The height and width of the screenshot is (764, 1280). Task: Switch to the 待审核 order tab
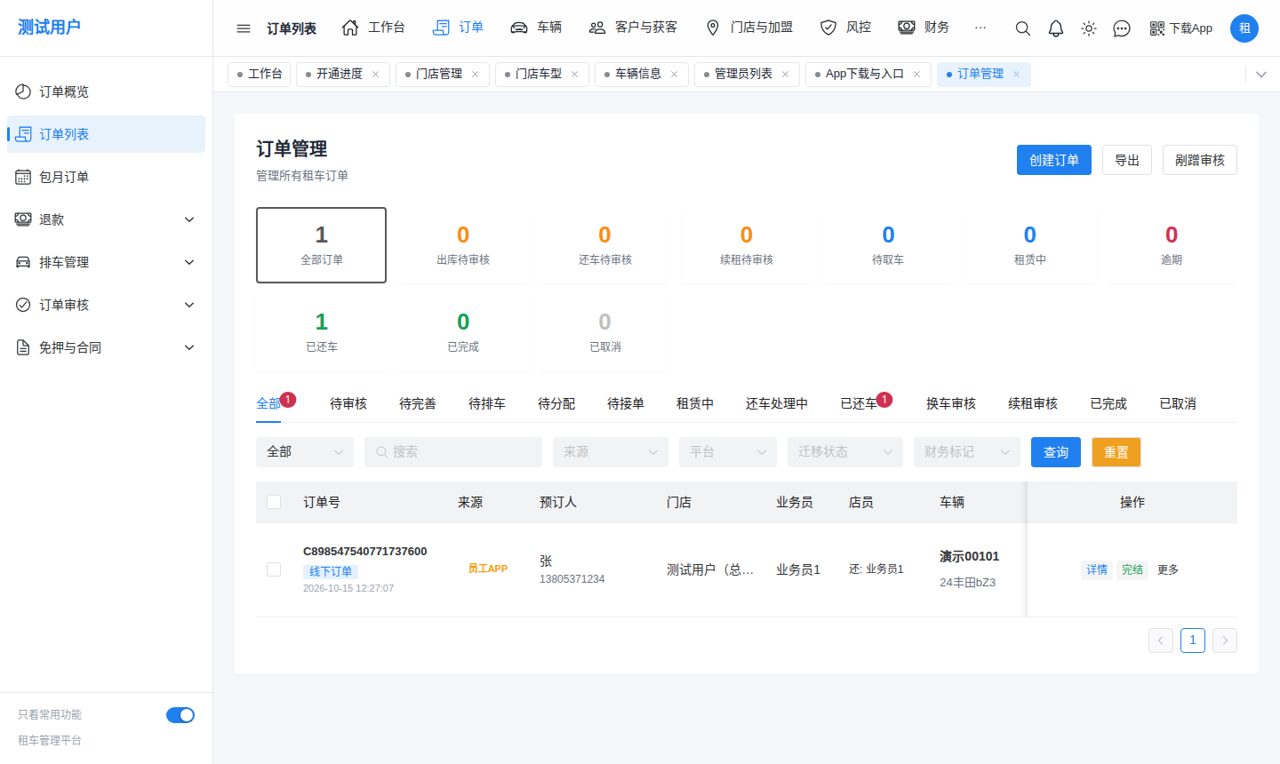[x=349, y=404]
